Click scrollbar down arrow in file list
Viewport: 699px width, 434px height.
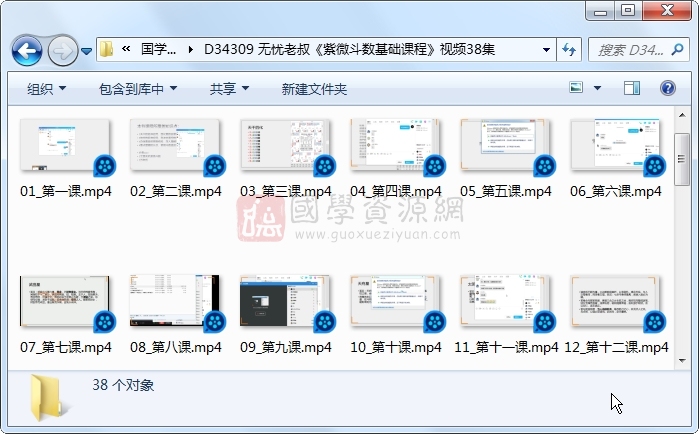click(x=682, y=360)
